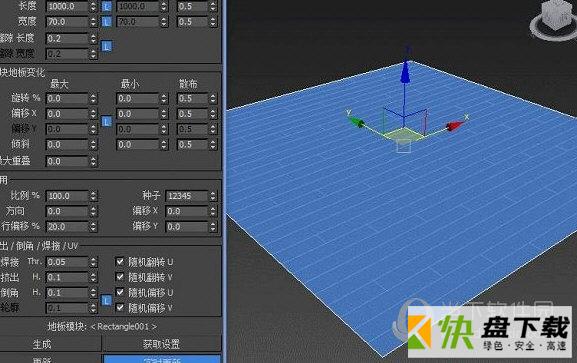
Task: Click the 旋转 % minimum value field
Action: click(138, 98)
